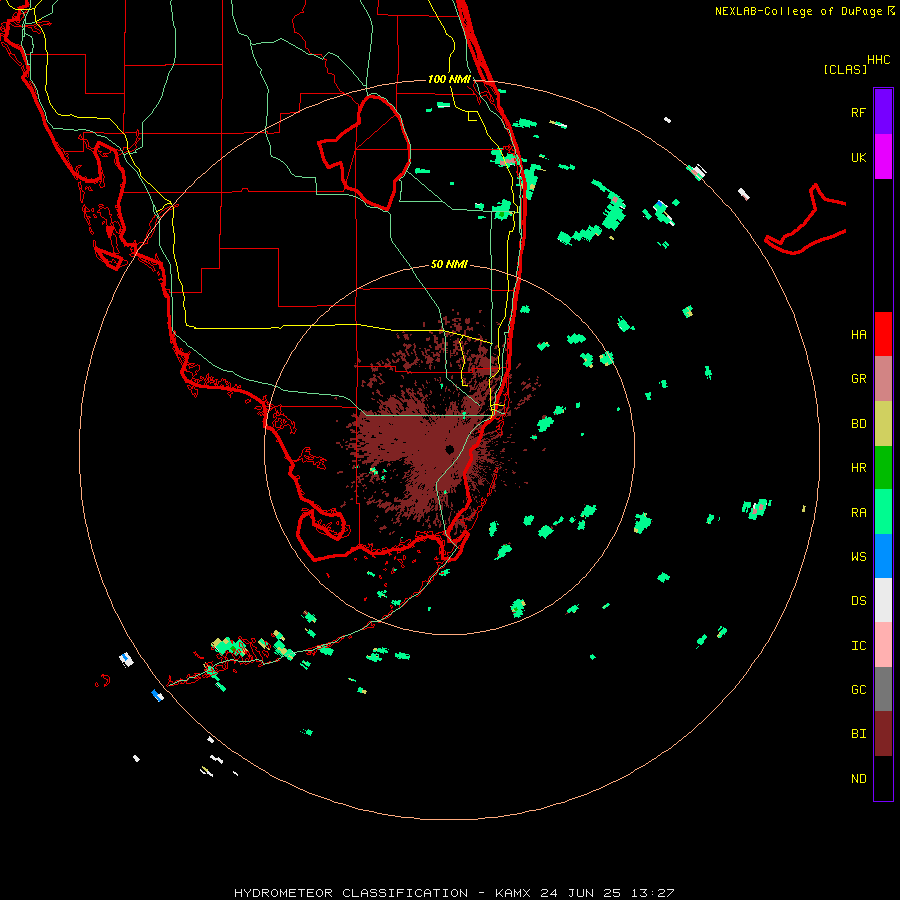Screen dimensions: 900x900
Task: Click the RF legend label
Action: coord(858,112)
